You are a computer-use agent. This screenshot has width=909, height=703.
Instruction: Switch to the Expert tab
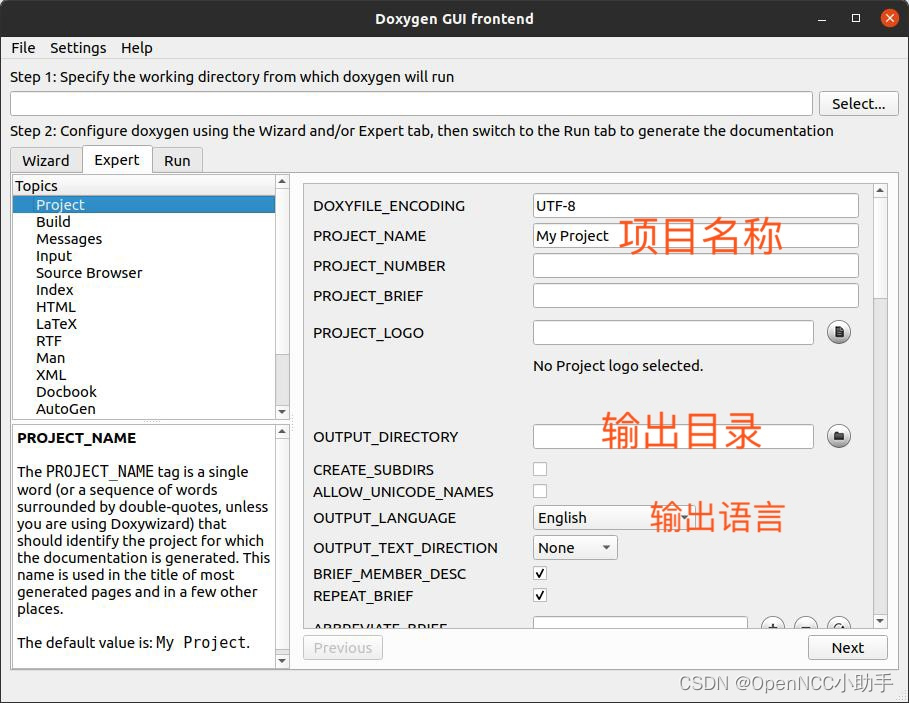click(117, 159)
